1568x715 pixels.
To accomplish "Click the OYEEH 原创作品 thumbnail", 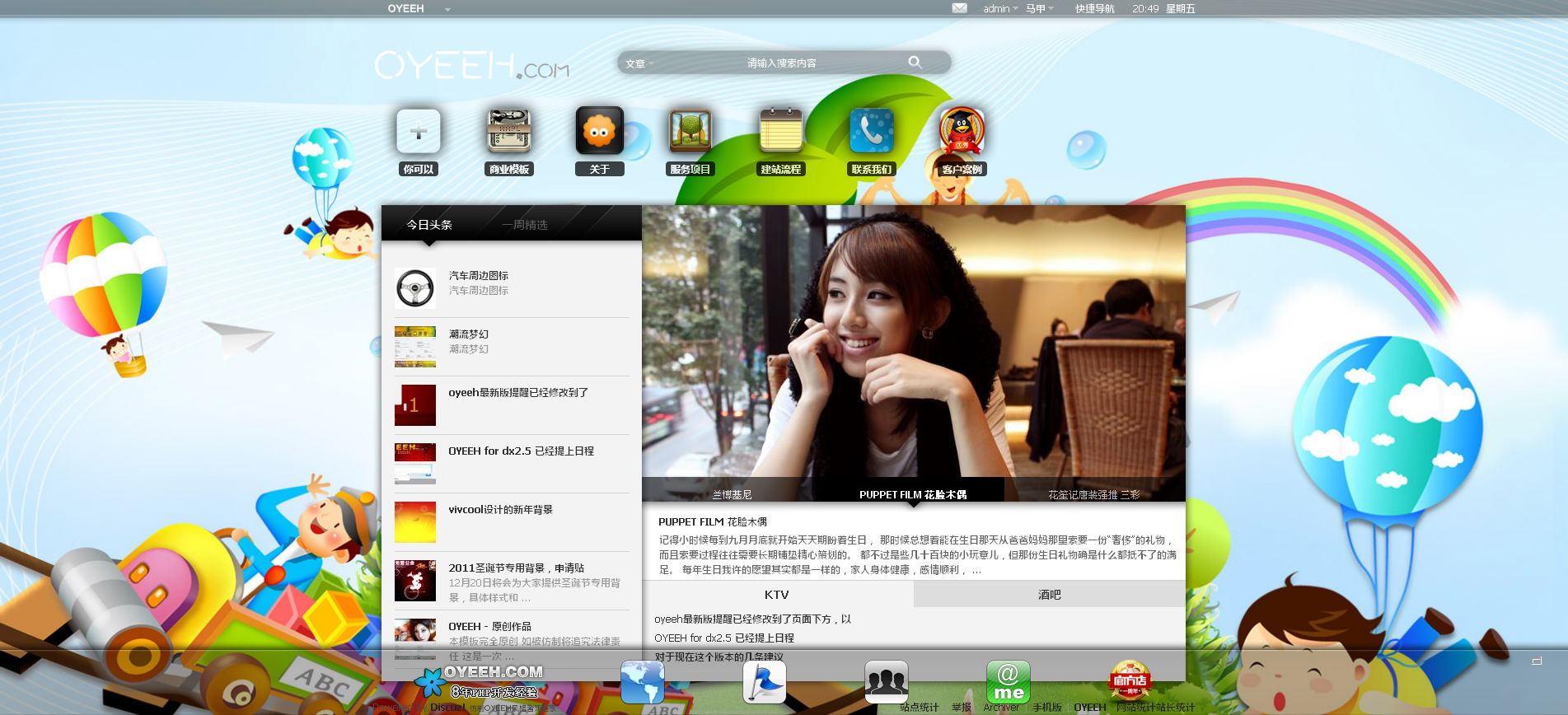I will [415, 639].
